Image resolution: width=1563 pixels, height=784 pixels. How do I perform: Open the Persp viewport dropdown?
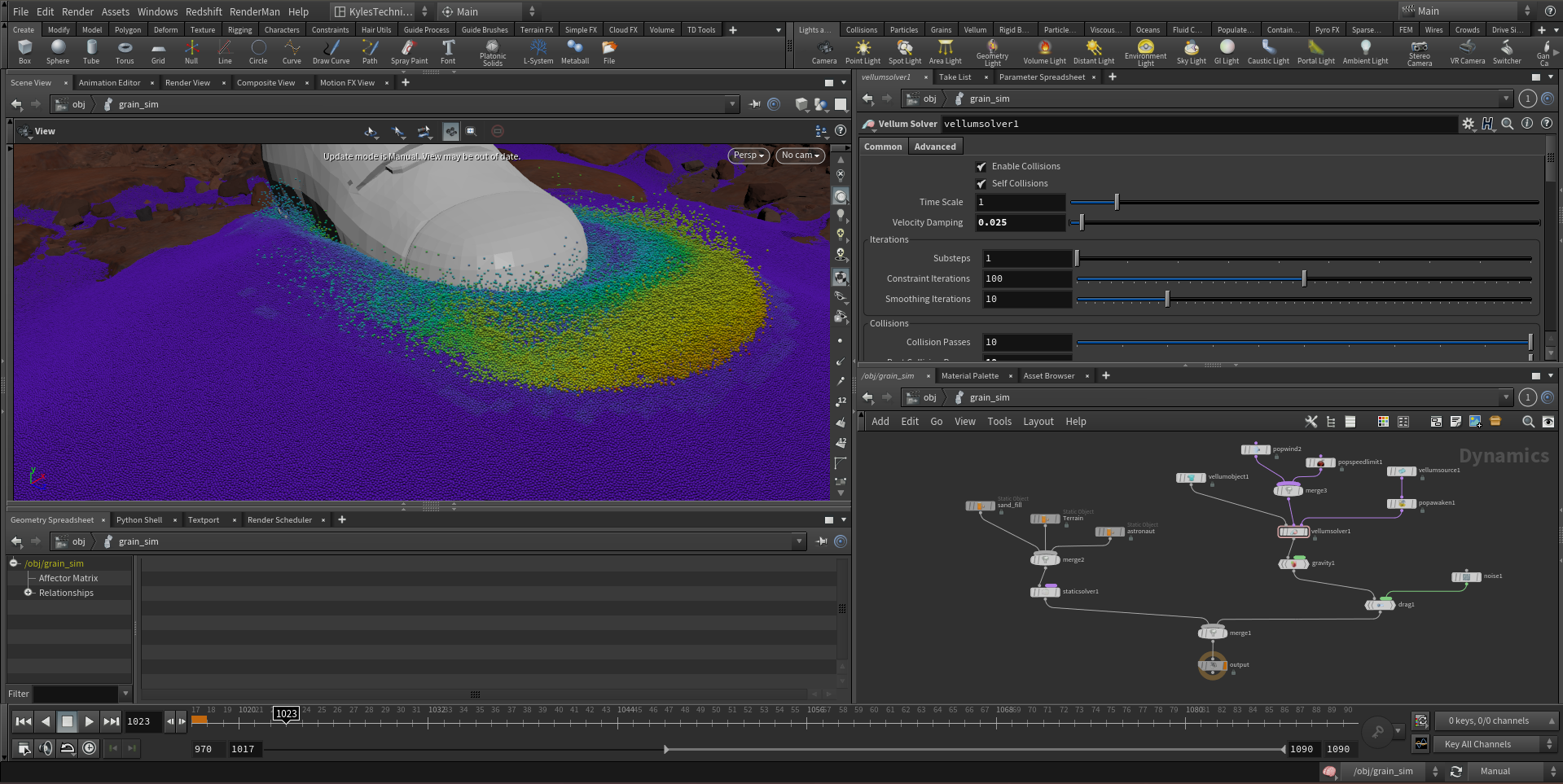pos(748,155)
